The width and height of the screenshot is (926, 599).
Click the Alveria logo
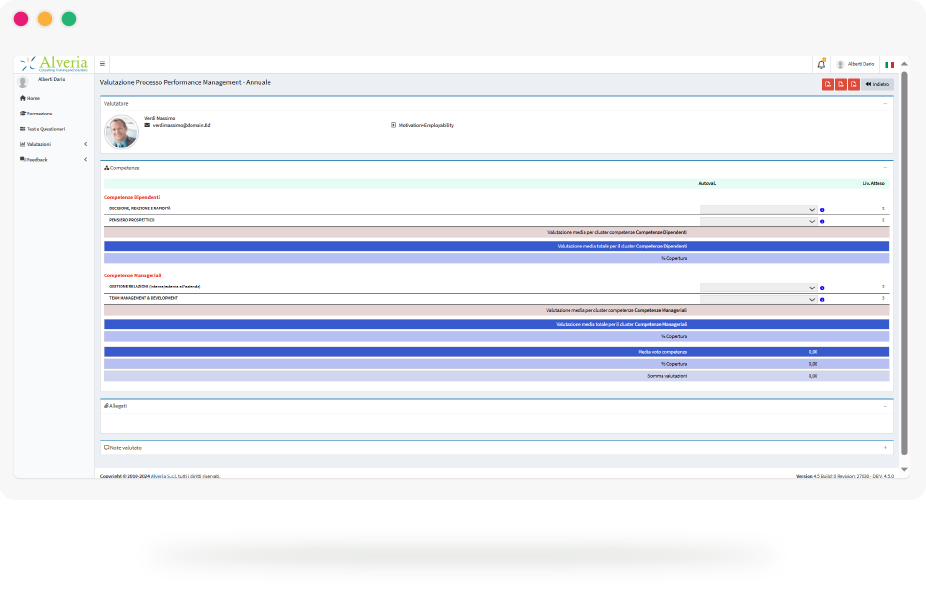(x=54, y=64)
